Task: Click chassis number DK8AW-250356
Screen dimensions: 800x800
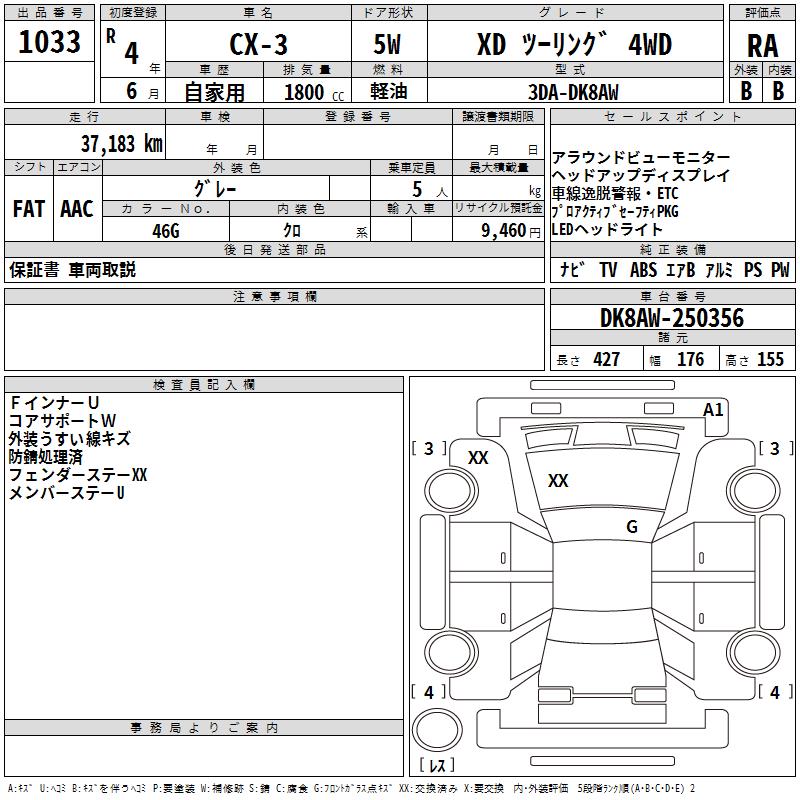Action: coord(672,318)
